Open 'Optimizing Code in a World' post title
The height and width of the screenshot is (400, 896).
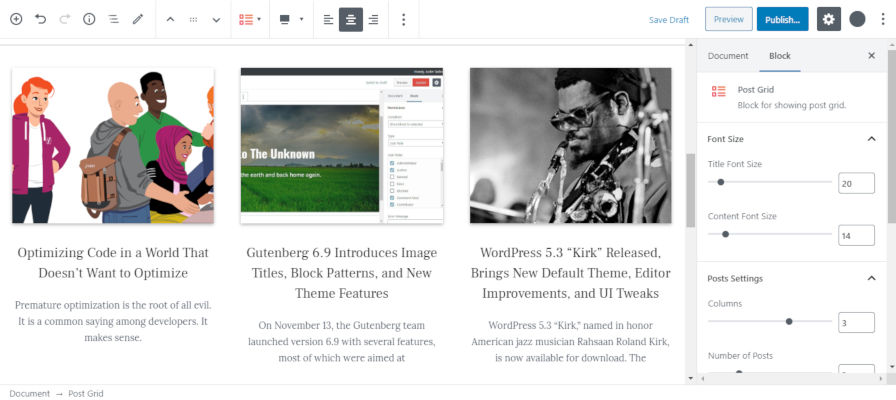click(113, 263)
